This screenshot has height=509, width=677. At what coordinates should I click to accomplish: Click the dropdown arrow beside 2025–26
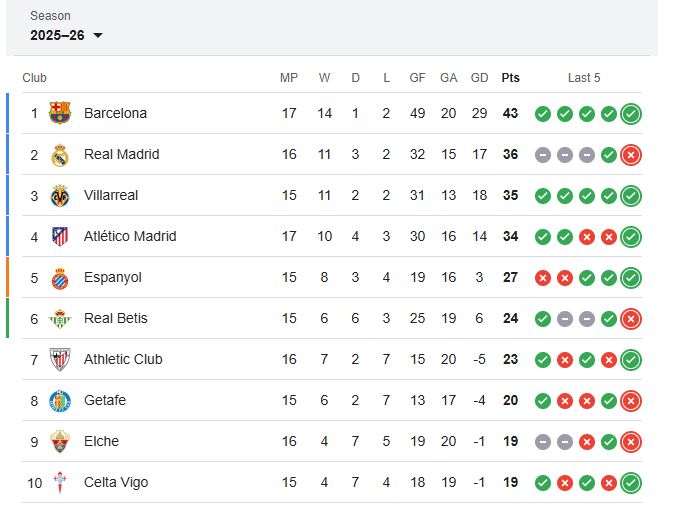pos(98,36)
